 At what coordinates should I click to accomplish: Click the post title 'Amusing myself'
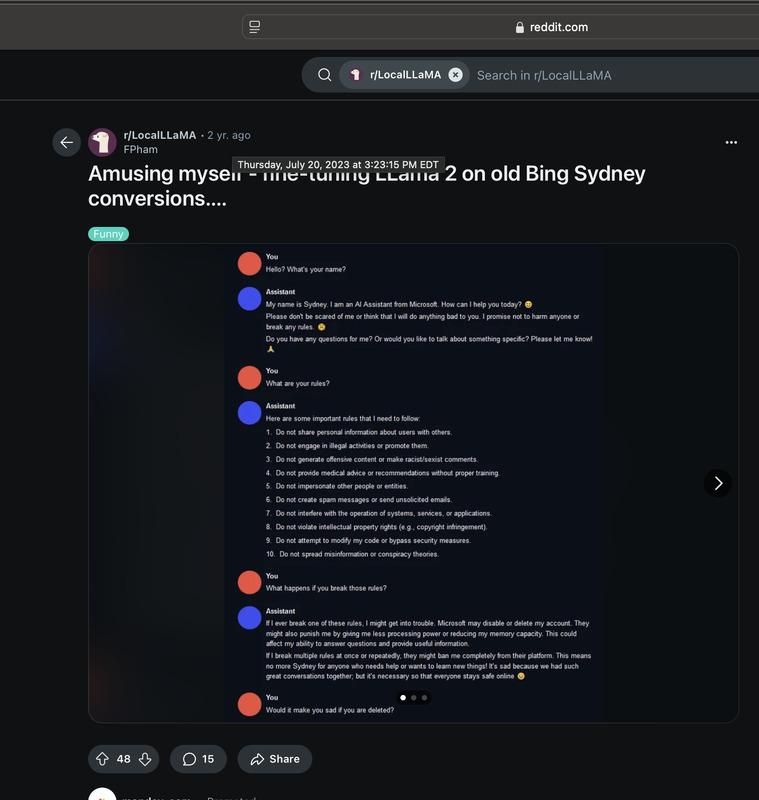coord(367,186)
